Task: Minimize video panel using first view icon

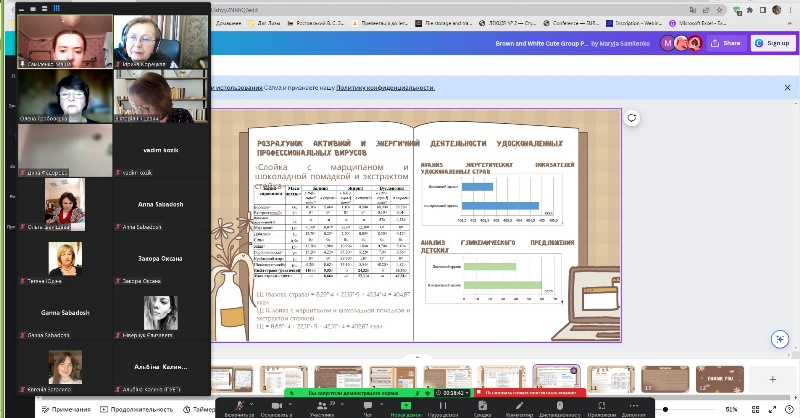Action: pos(22,9)
